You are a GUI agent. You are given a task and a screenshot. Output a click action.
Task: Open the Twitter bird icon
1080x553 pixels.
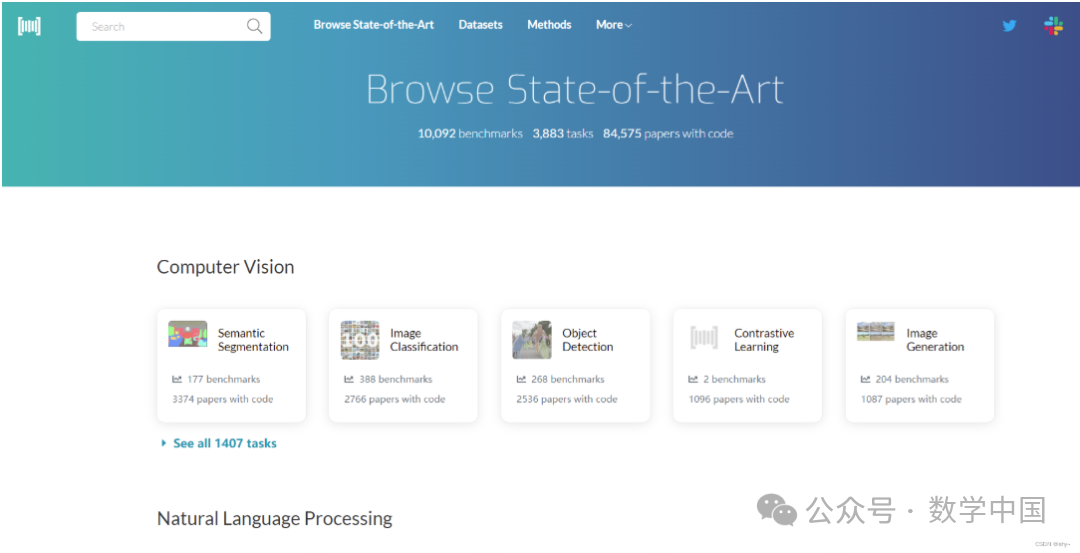1009,25
